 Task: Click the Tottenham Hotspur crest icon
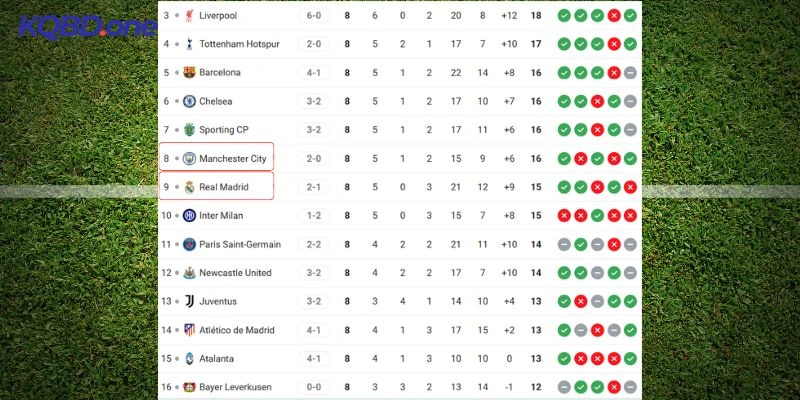point(189,44)
